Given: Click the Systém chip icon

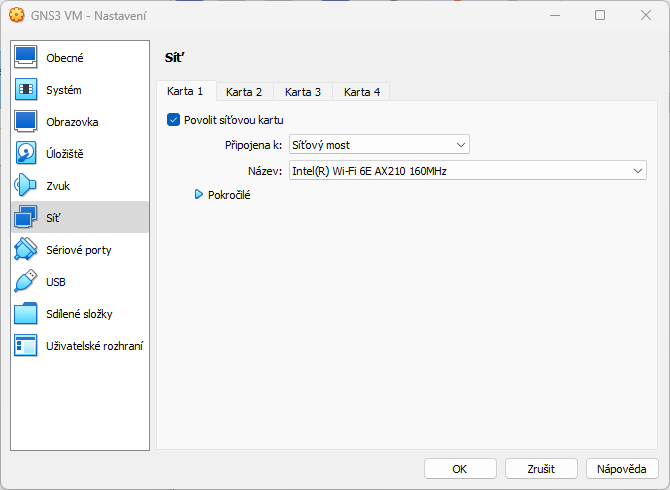Looking at the screenshot, I should click(x=26, y=89).
